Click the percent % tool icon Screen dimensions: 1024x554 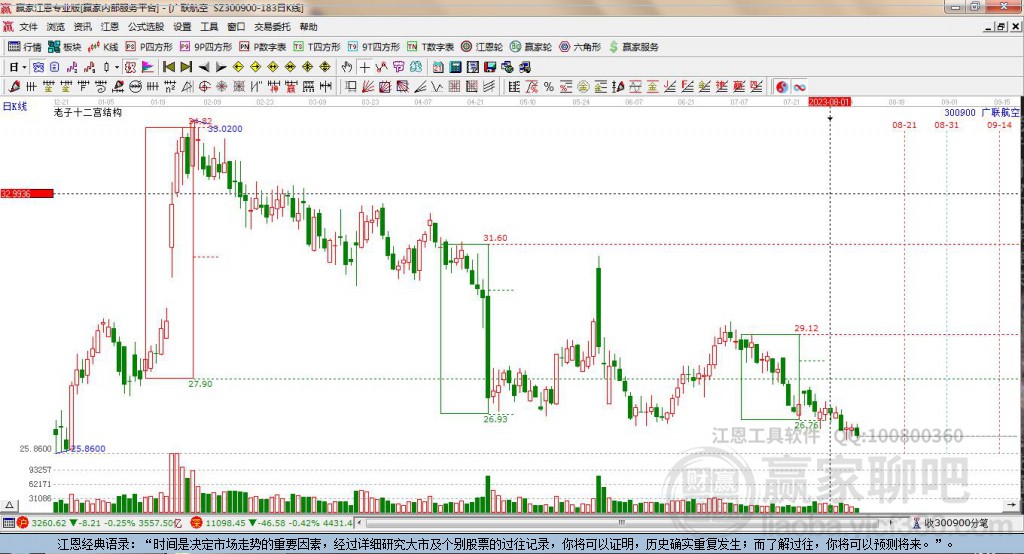click(549, 86)
